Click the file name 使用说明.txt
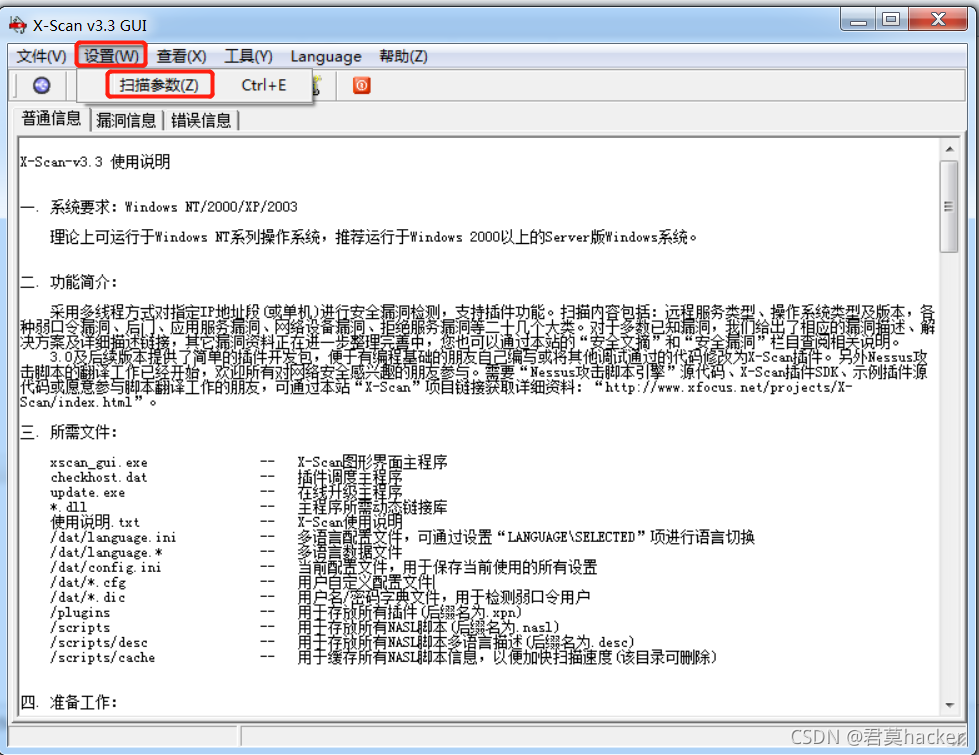Viewport: 979px width, 755px height. pos(95,523)
